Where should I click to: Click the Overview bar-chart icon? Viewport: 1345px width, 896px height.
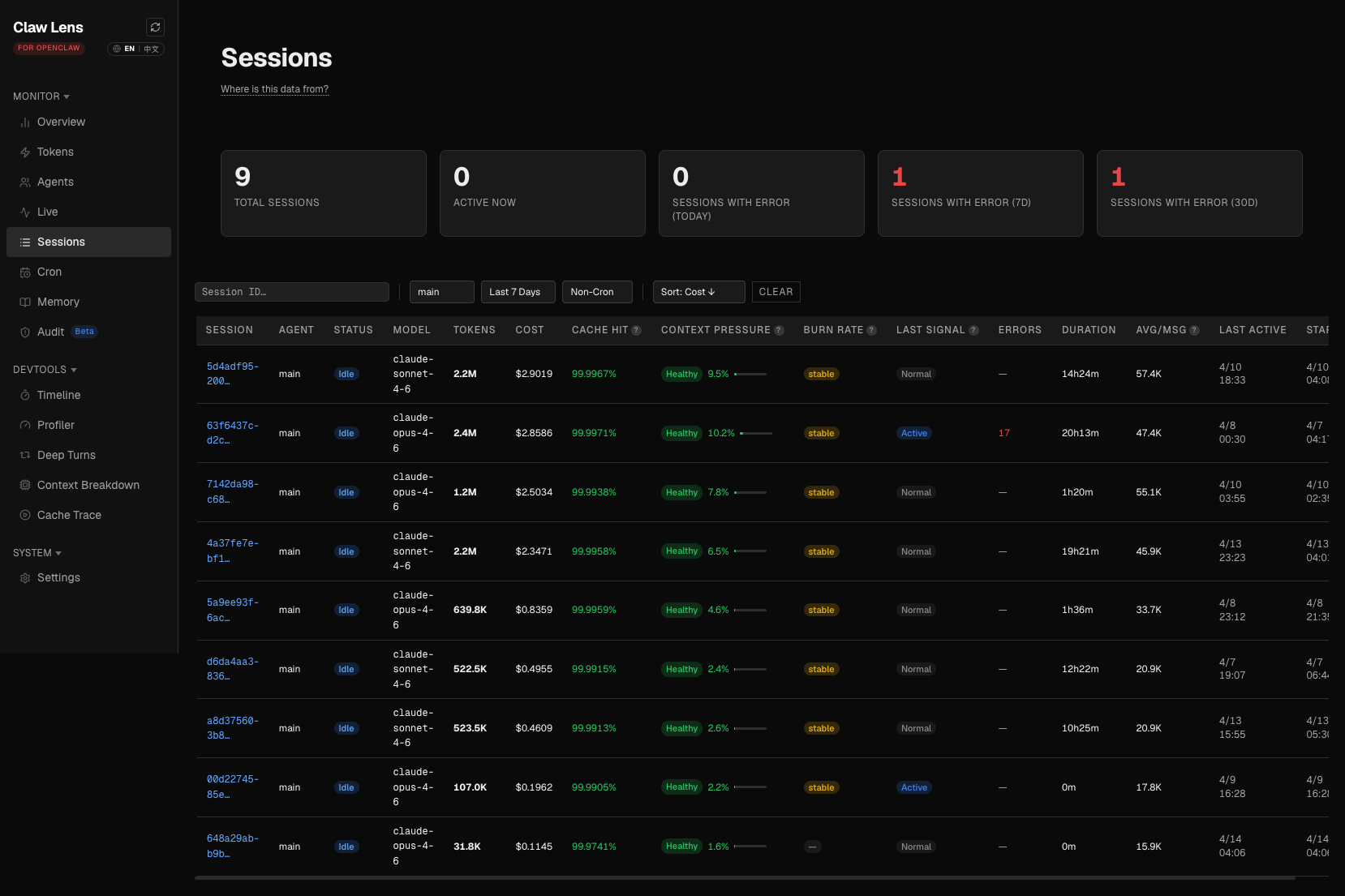(x=25, y=122)
